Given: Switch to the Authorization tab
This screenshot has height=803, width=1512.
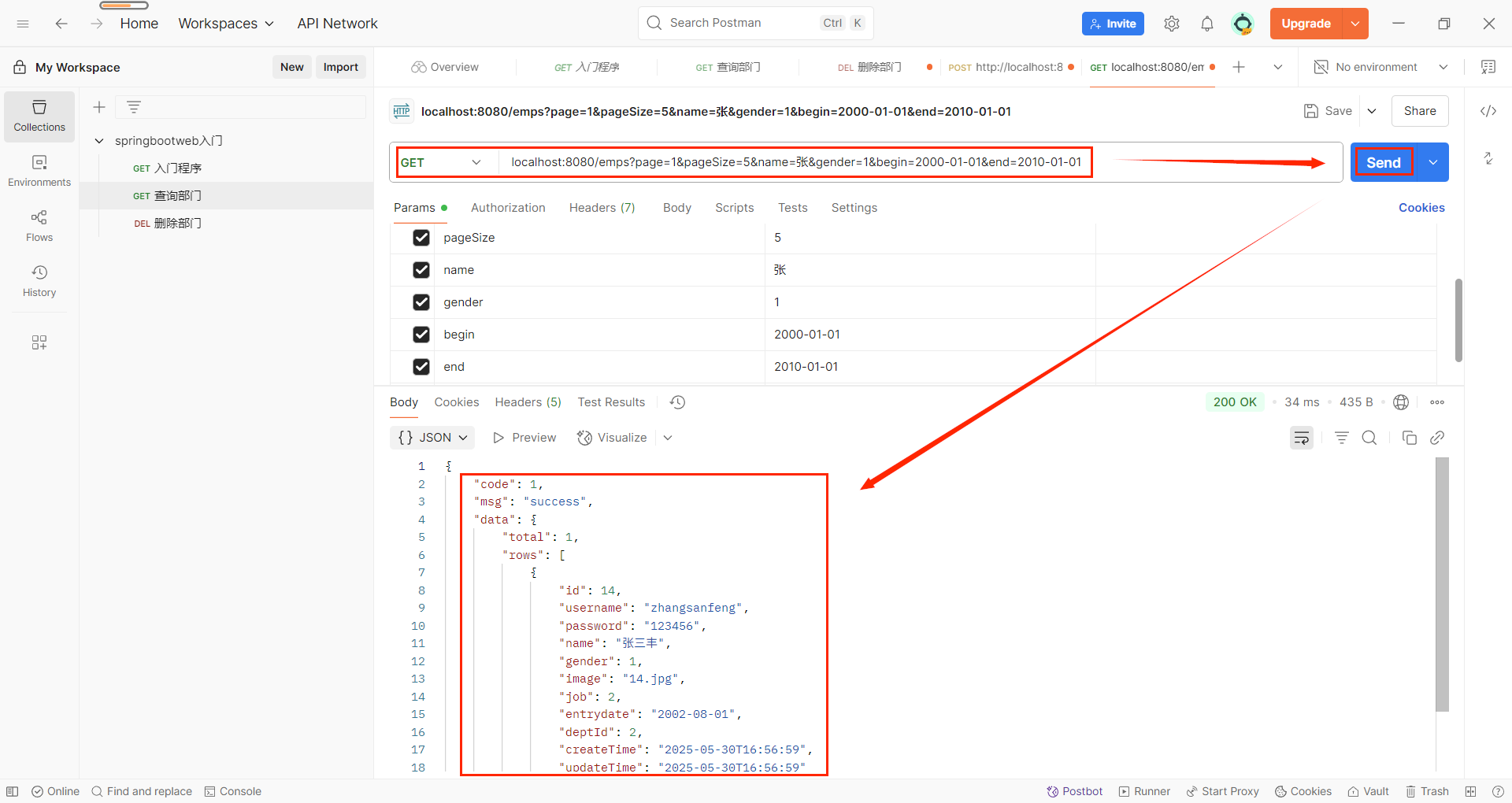Looking at the screenshot, I should coord(508,208).
